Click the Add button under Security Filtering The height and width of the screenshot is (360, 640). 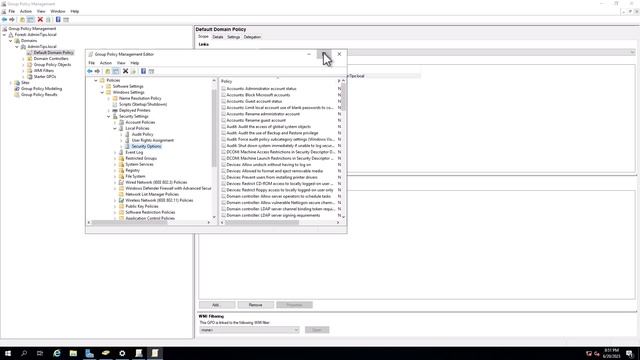click(x=217, y=305)
